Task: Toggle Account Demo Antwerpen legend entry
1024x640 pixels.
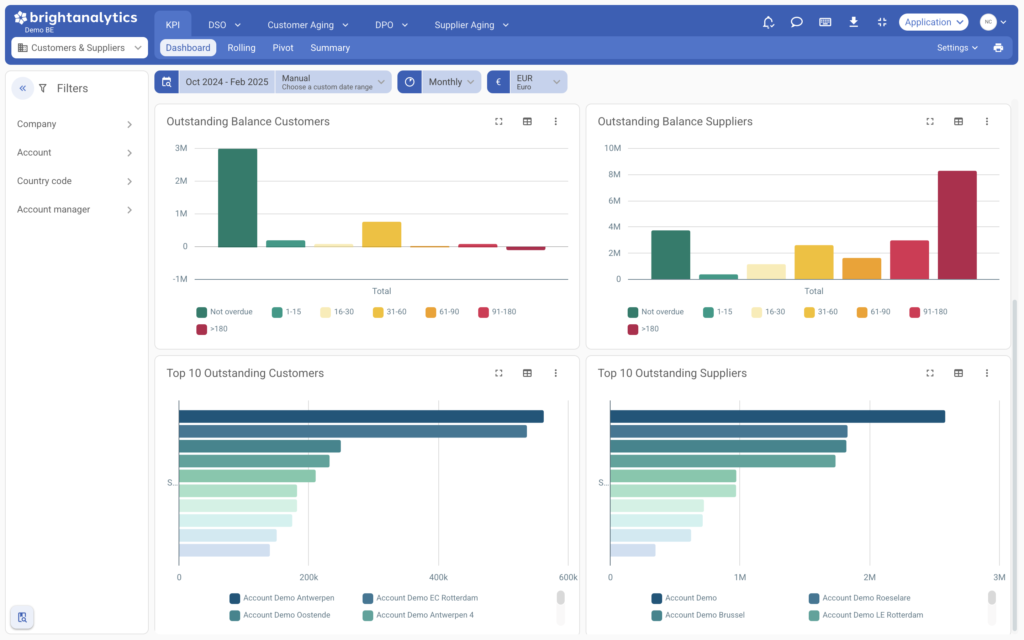Action: click(281, 598)
